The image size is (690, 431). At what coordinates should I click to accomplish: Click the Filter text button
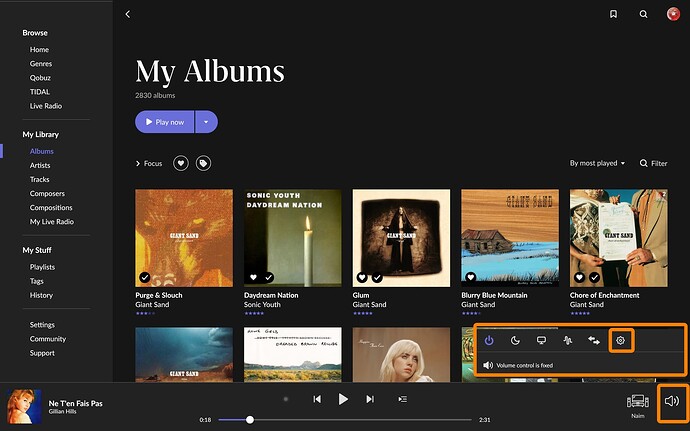pyautogui.click(x=659, y=163)
